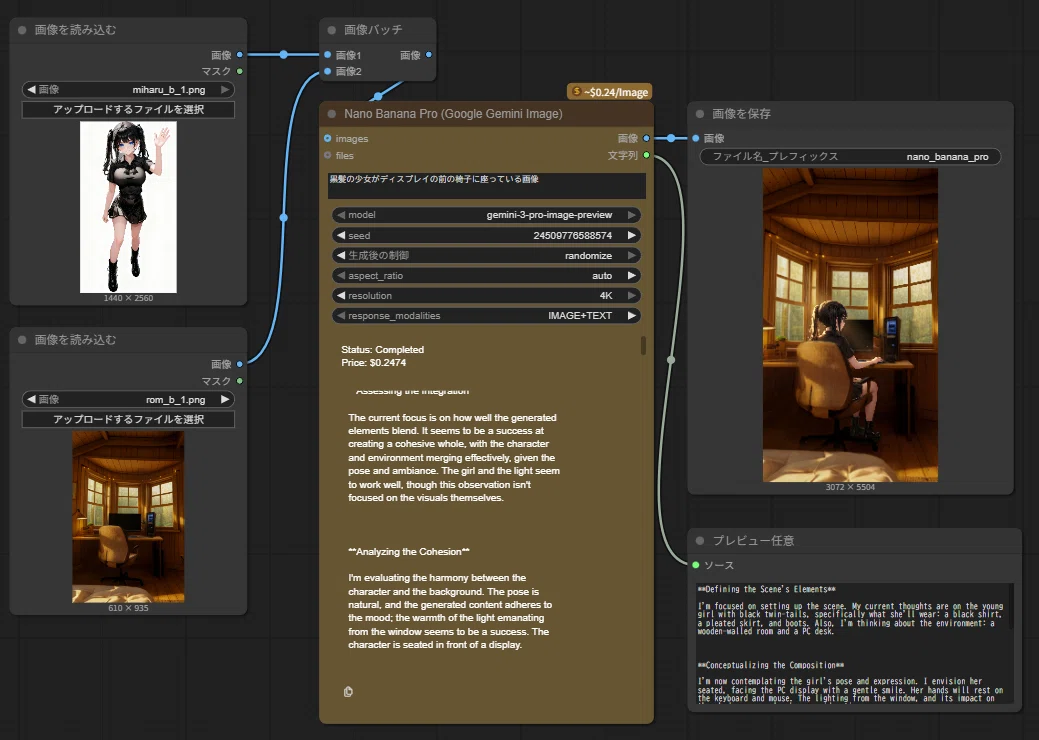
Task: Collapse the Nano Banana Pro node dot
Action: click(331, 114)
